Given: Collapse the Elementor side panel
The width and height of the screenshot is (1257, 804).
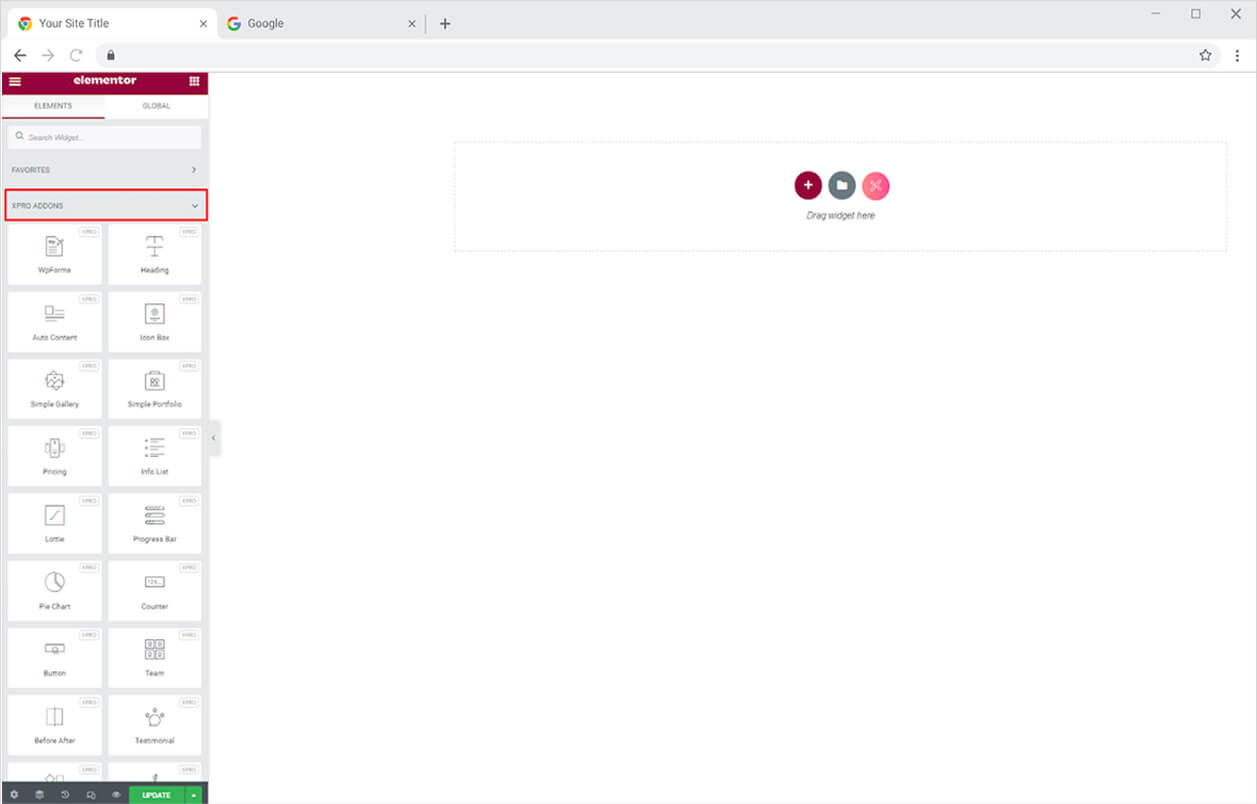Looking at the screenshot, I should point(213,438).
